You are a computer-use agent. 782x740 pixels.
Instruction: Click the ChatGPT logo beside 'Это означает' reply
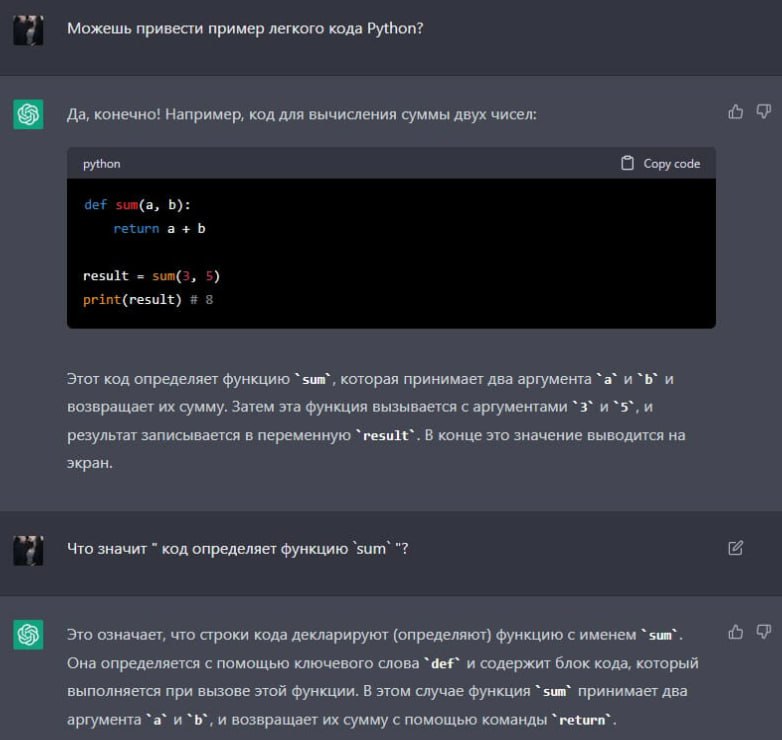(28, 634)
